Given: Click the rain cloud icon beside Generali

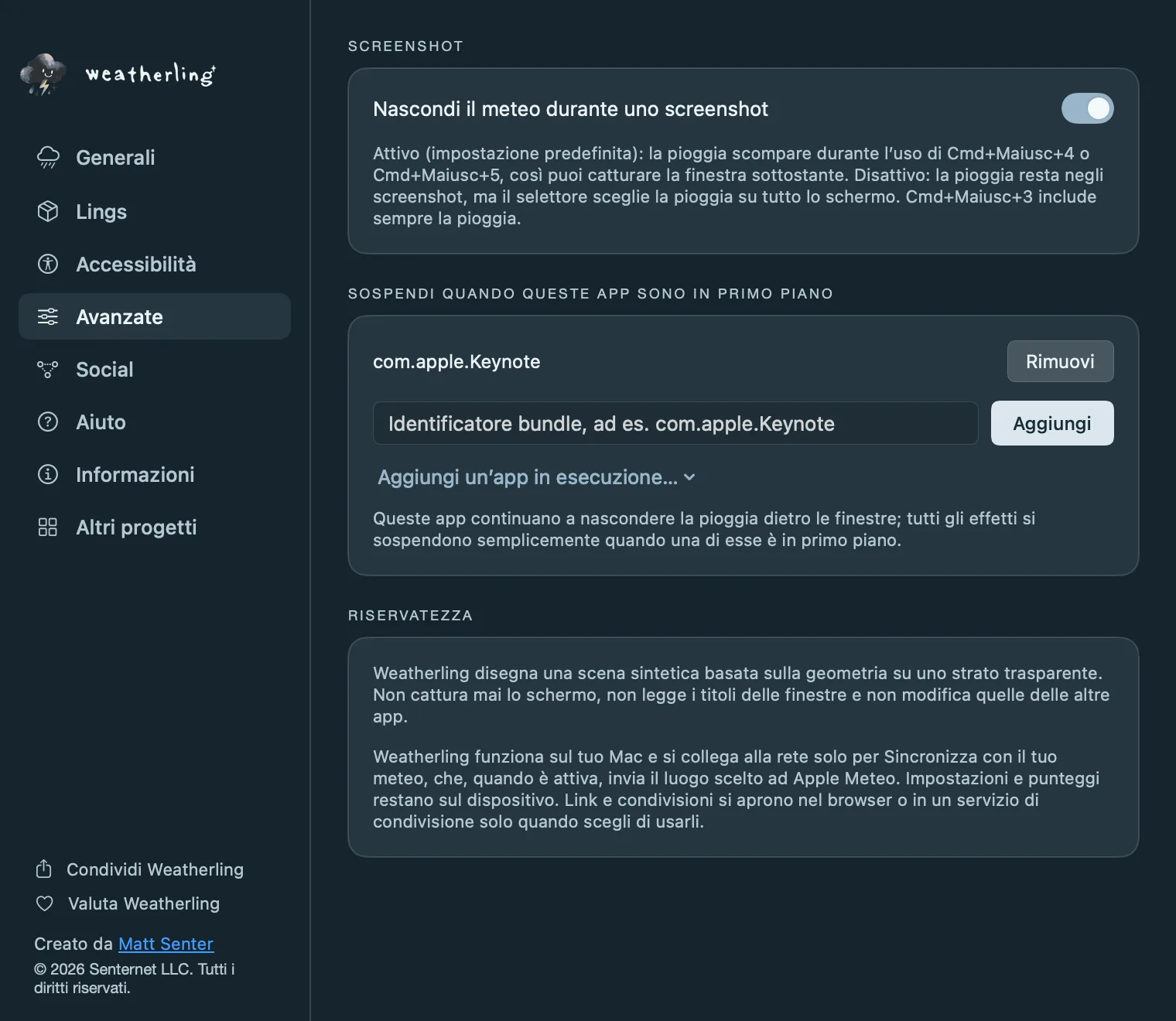Looking at the screenshot, I should click(x=48, y=157).
